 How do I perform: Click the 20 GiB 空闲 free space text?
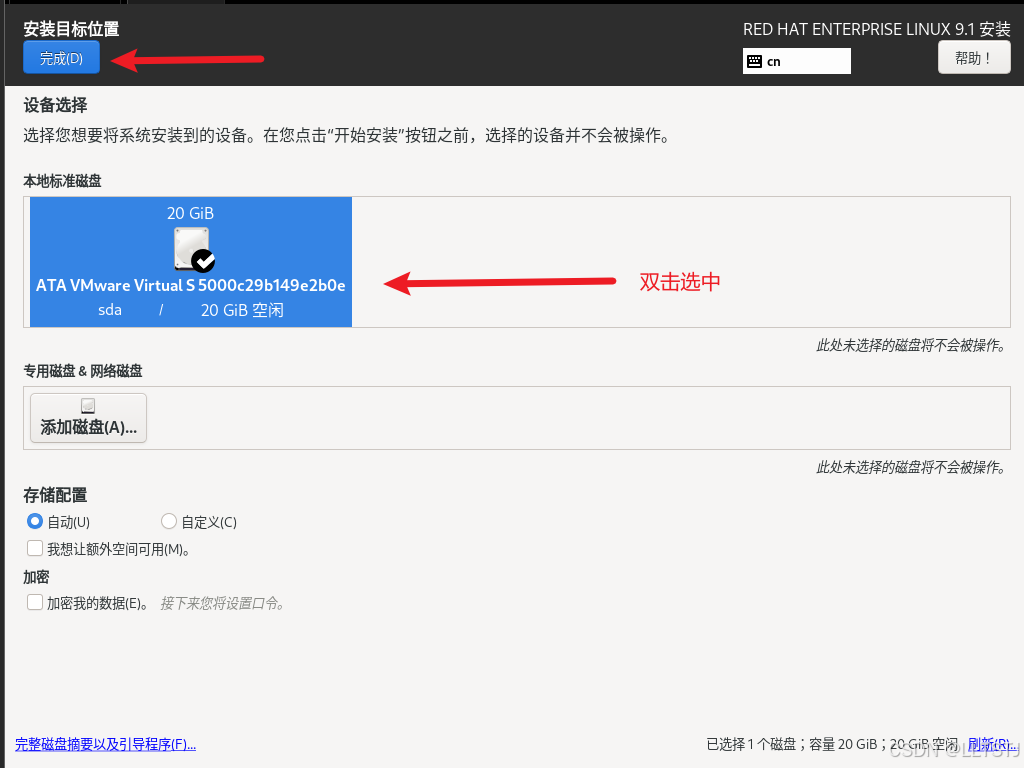[x=242, y=310]
